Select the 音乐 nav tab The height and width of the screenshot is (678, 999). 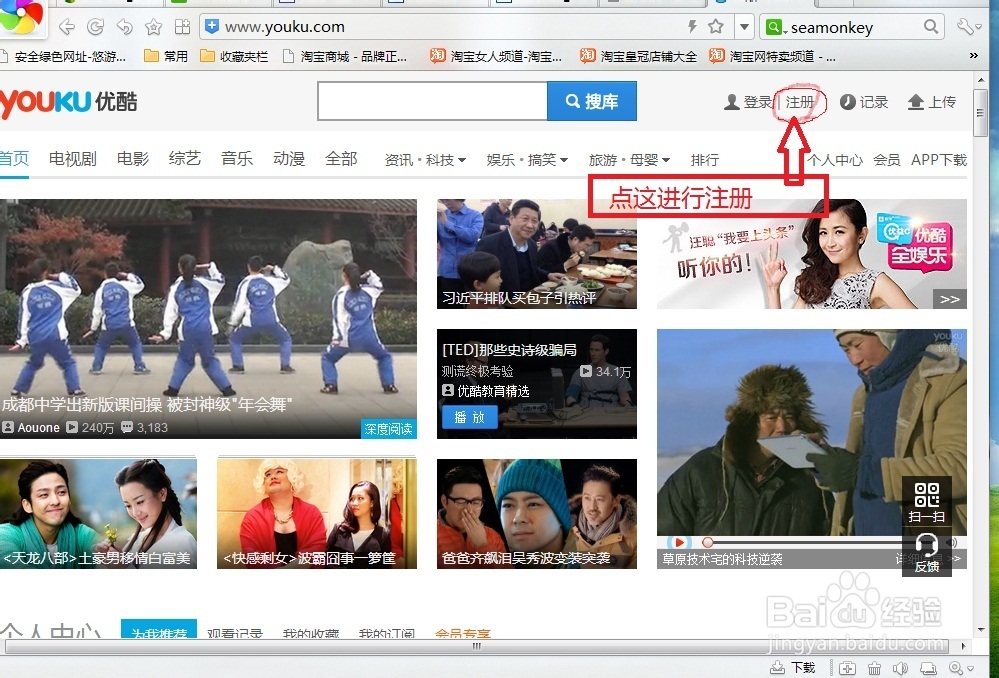click(x=237, y=159)
